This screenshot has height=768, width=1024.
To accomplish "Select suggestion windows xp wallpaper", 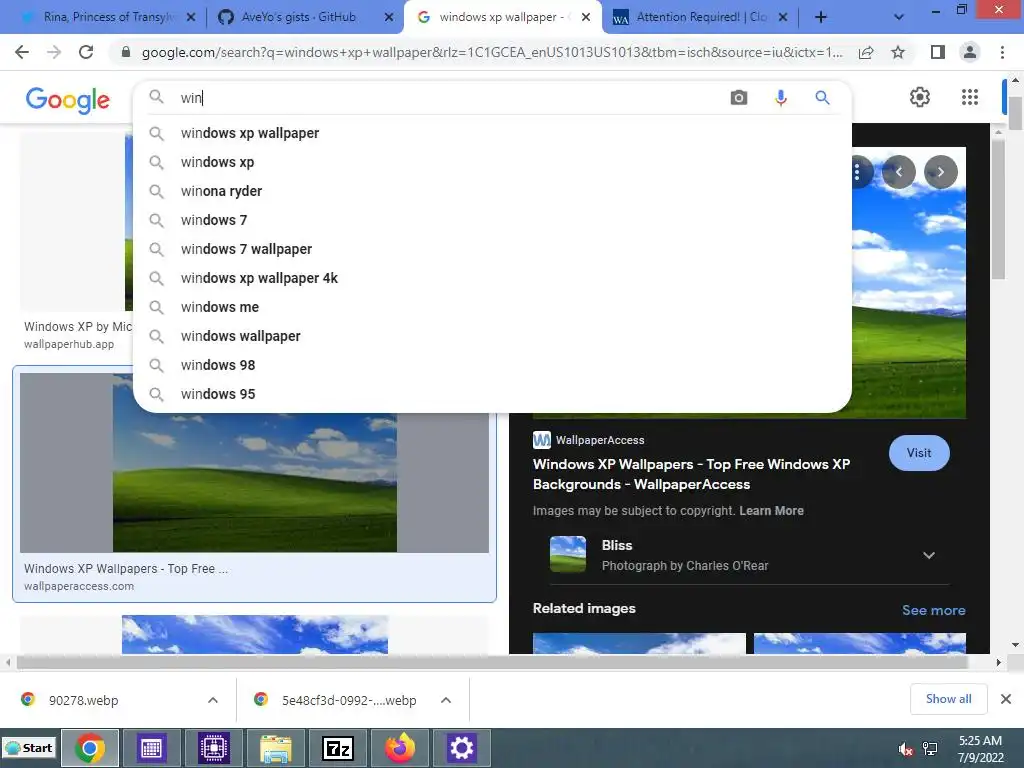I will tap(492, 133).
